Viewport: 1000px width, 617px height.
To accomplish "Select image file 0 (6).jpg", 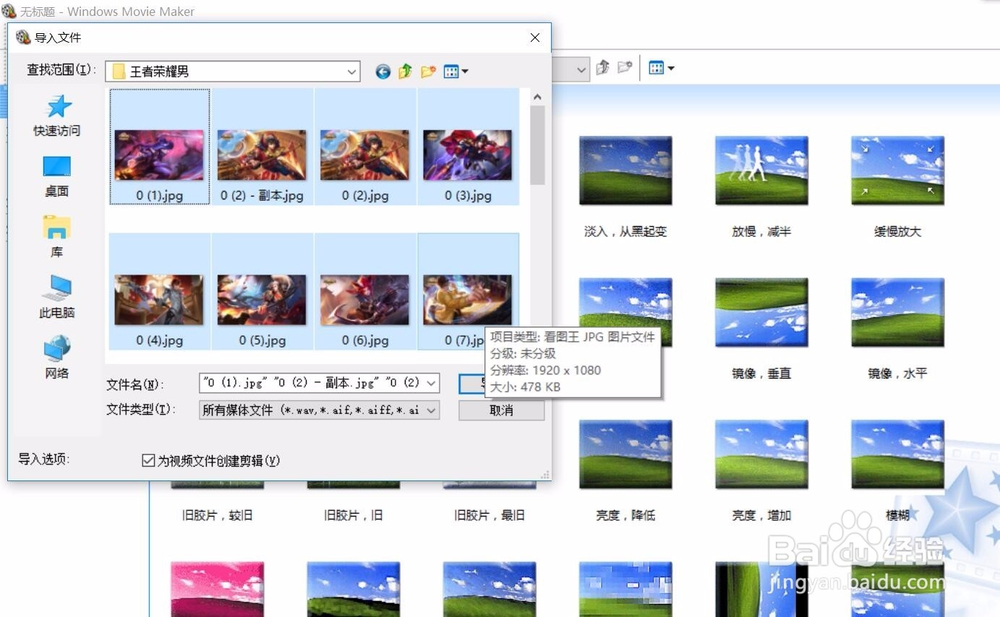I will 365,292.
